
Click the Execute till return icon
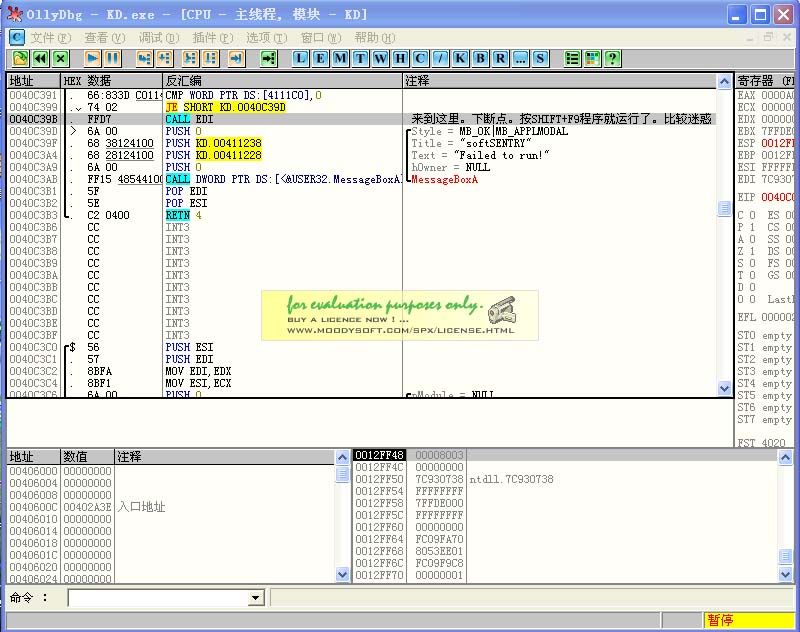236,59
